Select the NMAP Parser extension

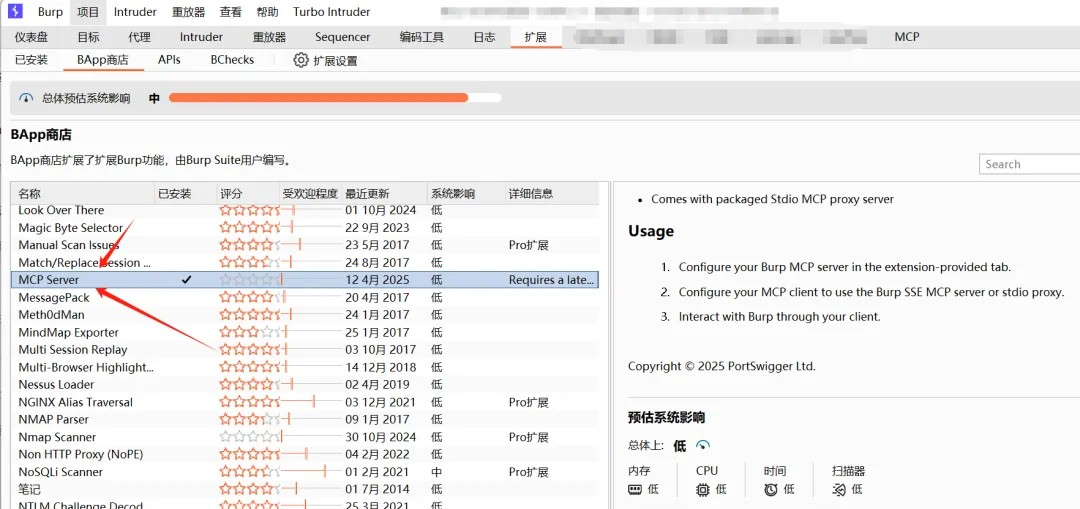point(53,419)
